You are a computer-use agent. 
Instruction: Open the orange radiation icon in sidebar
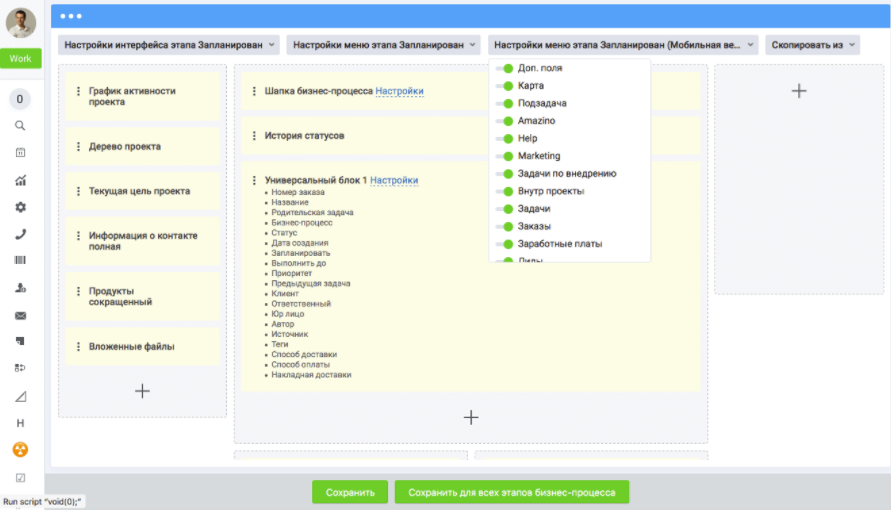click(x=20, y=450)
